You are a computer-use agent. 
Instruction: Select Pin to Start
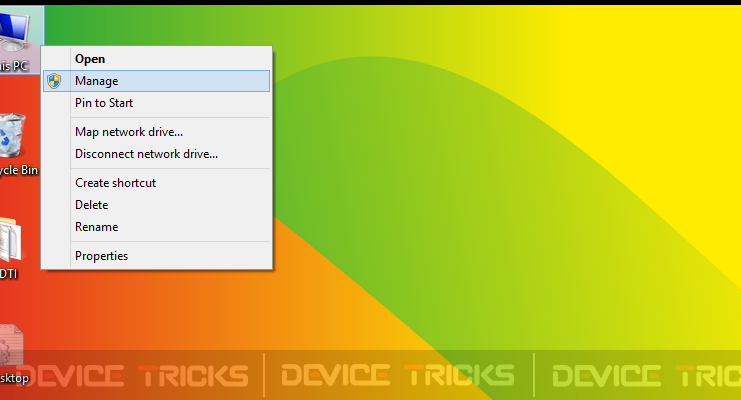coord(156,103)
